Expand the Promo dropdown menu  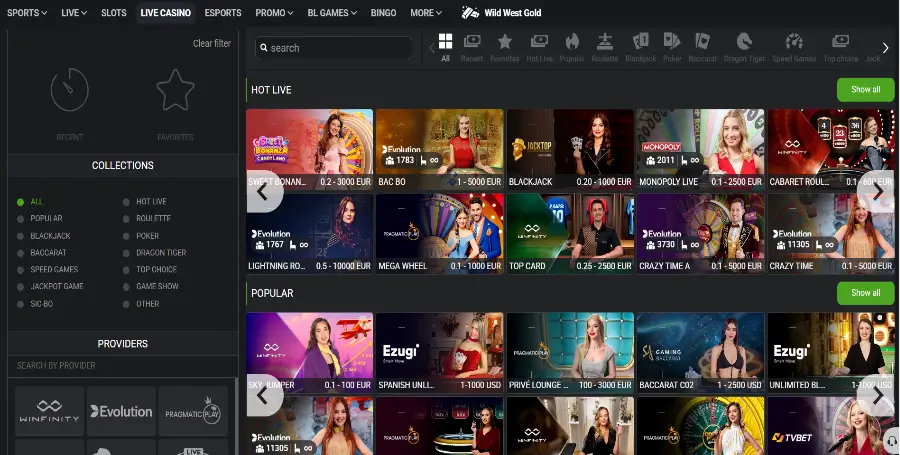[274, 13]
